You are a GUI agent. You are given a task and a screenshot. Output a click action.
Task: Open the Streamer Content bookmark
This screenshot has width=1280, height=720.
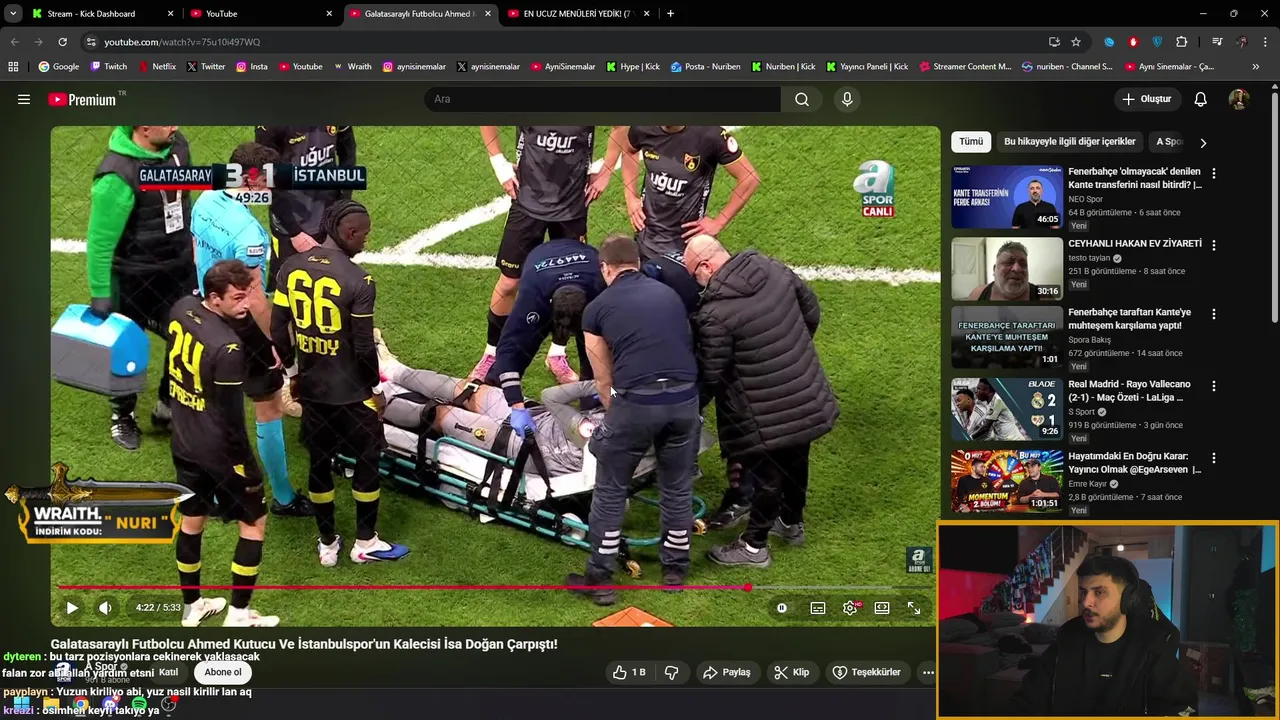pos(965,67)
